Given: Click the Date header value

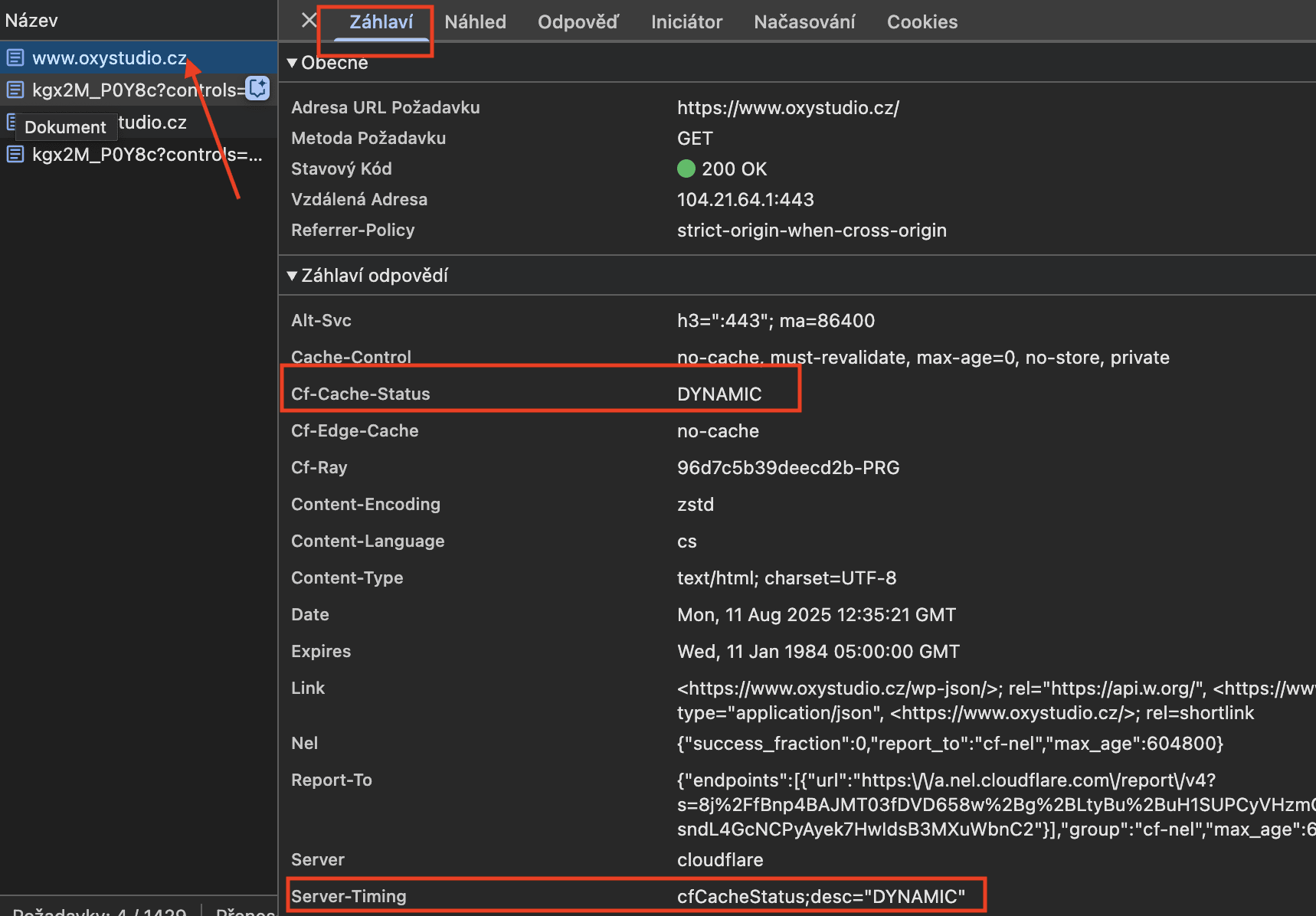Looking at the screenshot, I should [x=817, y=615].
